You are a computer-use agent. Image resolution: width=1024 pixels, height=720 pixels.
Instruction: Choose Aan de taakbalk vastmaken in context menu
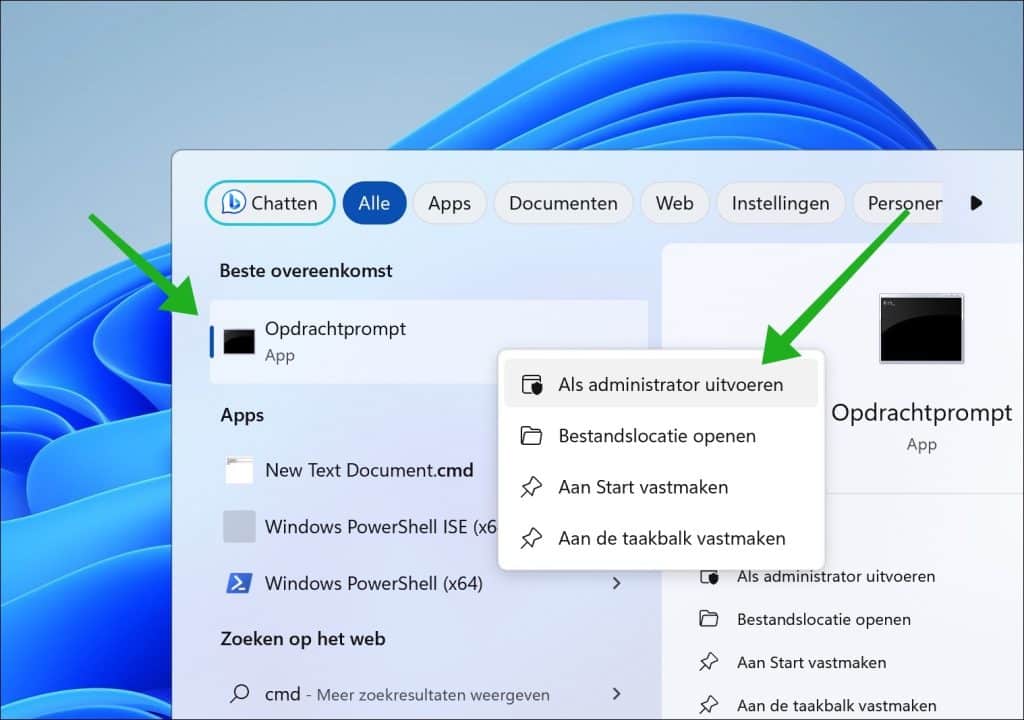point(661,538)
